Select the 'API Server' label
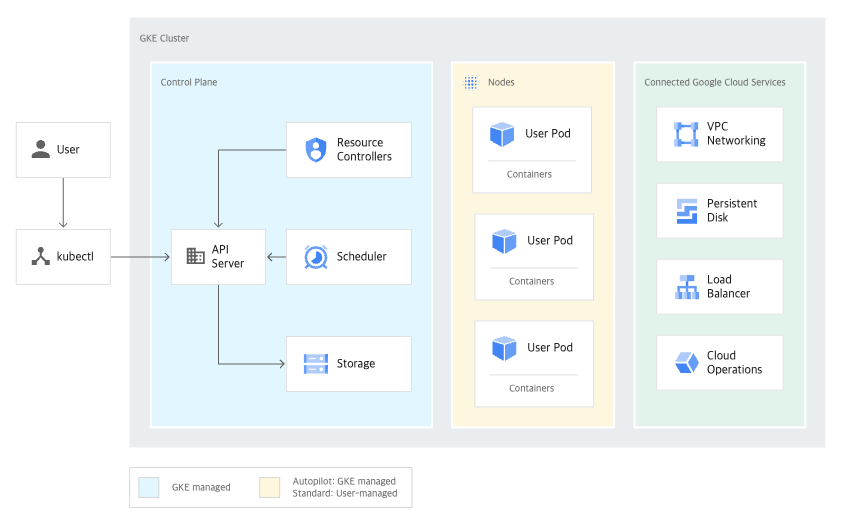This screenshot has width=853, height=520. point(227,256)
